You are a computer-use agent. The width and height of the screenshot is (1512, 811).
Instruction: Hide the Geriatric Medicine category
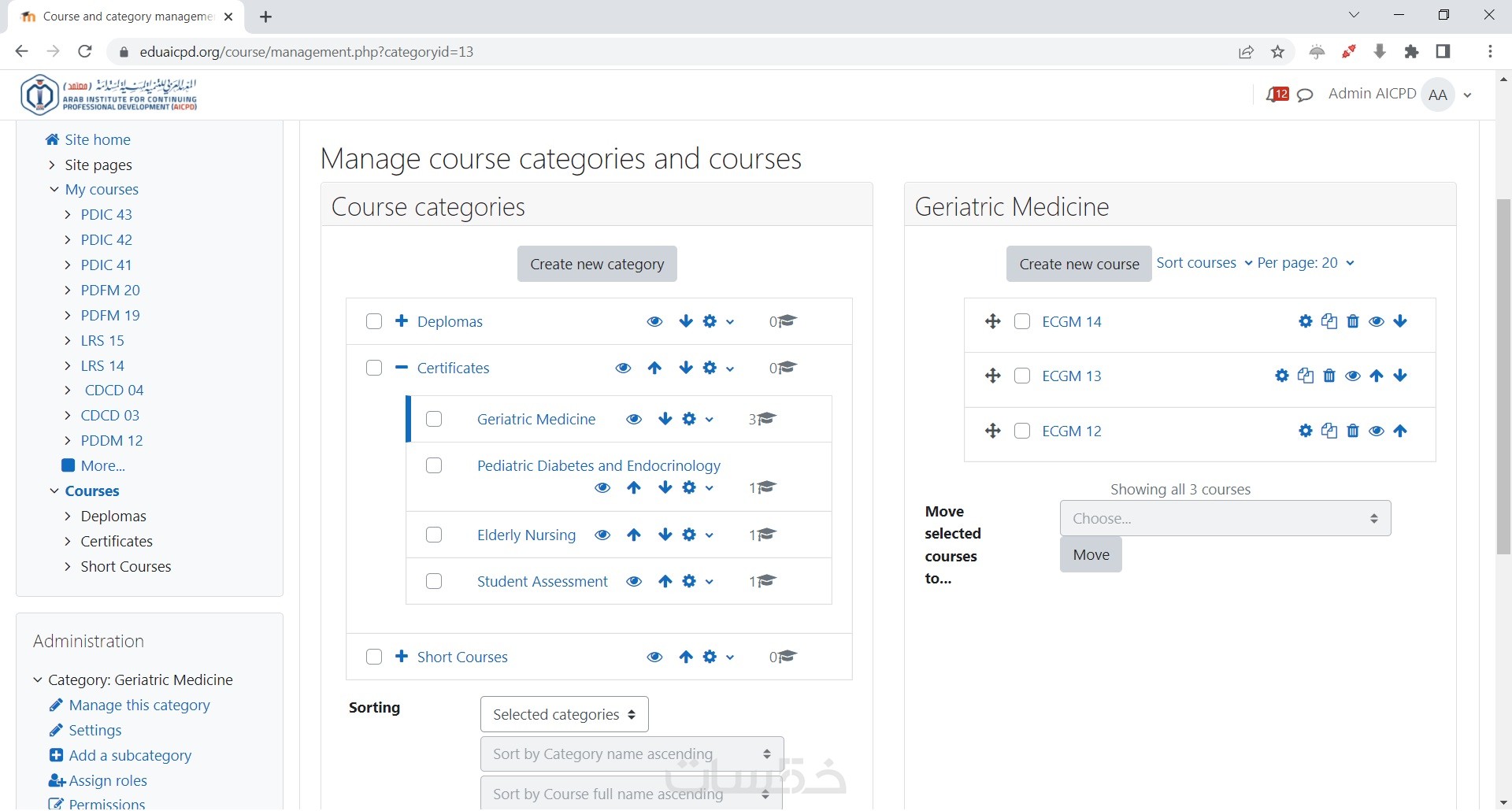pyautogui.click(x=634, y=420)
